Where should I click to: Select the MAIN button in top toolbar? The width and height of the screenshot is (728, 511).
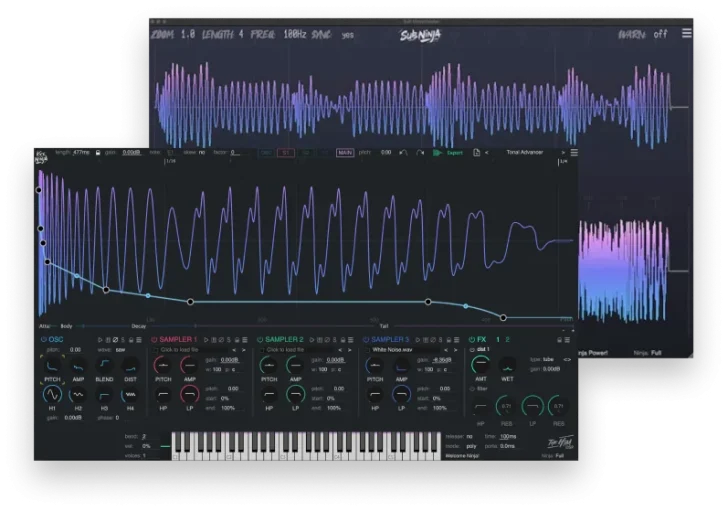pyautogui.click(x=344, y=153)
